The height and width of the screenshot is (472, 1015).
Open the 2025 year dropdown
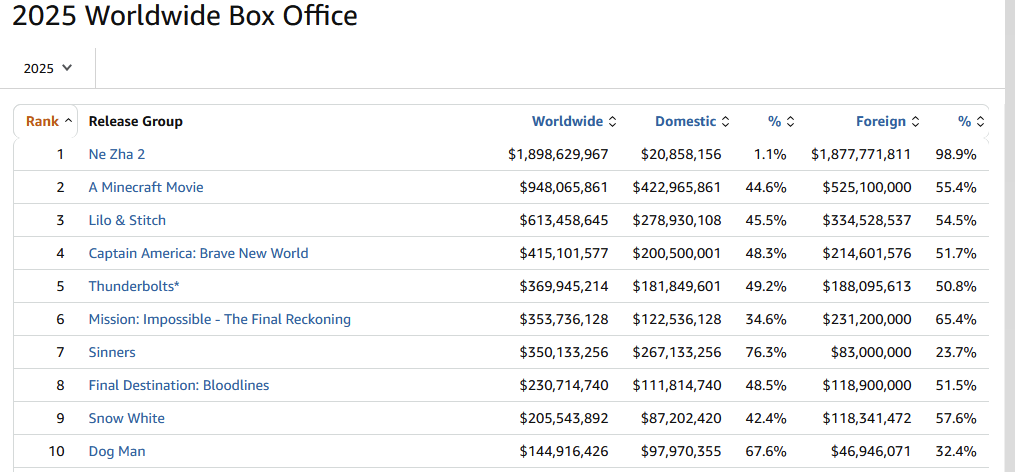point(48,68)
